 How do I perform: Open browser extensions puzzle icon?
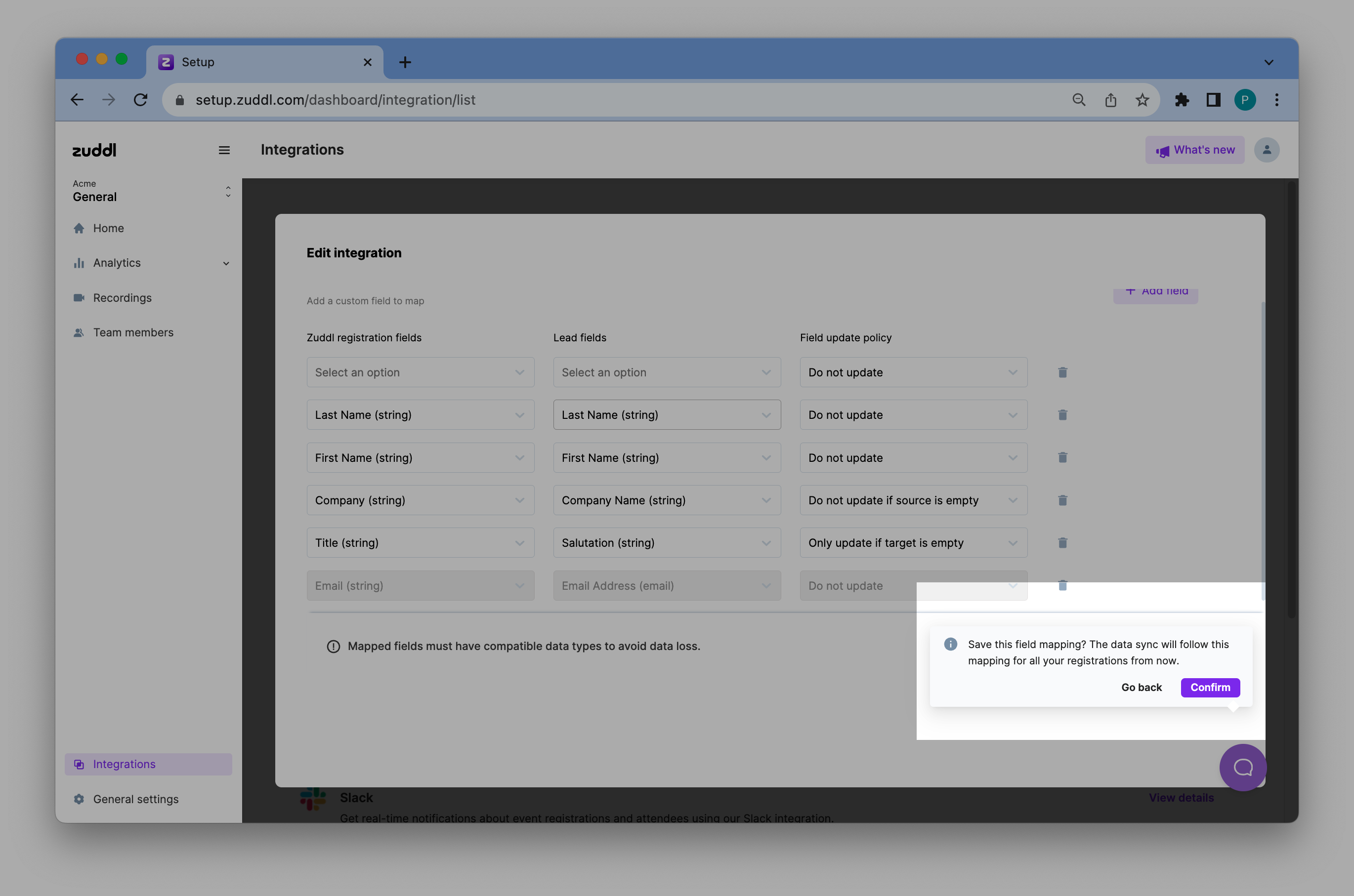click(1182, 100)
